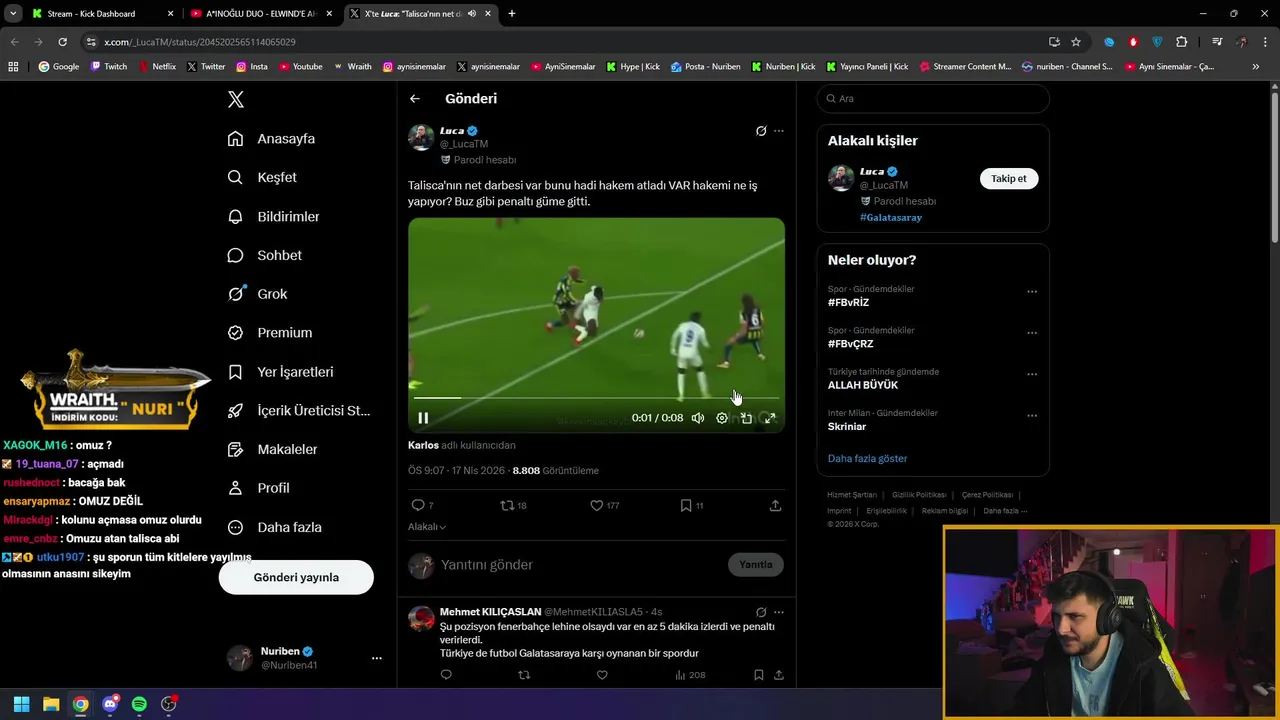
Task: Share Luca's post
Action: coord(775,506)
